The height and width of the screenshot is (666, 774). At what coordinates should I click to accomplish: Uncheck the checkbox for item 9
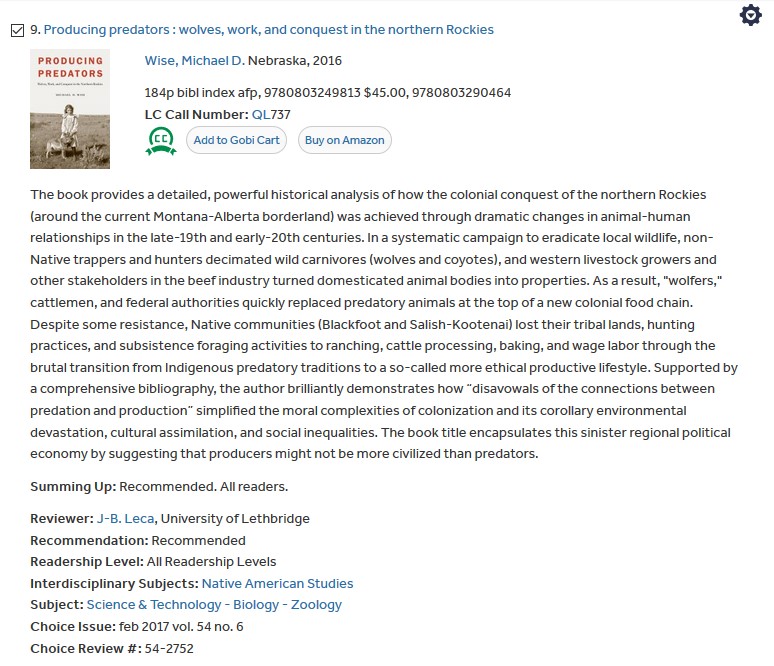pyautogui.click(x=17, y=30)
